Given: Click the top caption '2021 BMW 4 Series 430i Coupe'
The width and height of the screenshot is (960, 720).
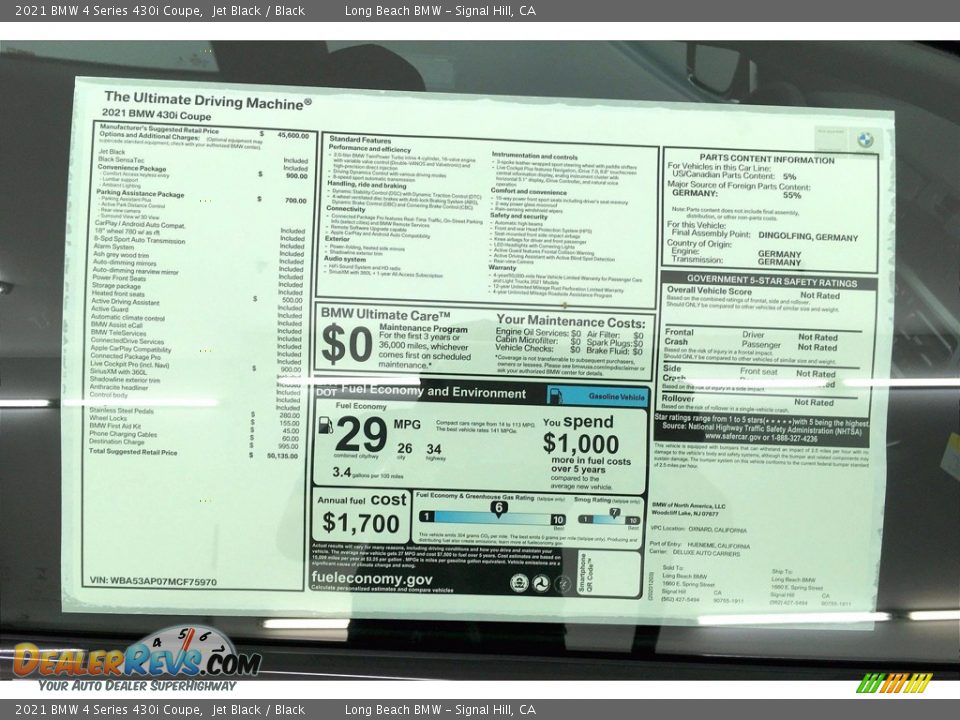Looking at the screenshot, I should point(108,10).
